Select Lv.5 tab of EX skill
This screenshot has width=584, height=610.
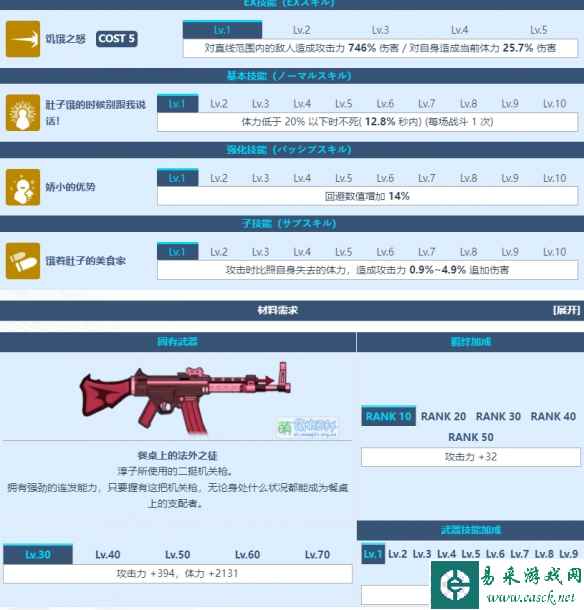point(538,30)
